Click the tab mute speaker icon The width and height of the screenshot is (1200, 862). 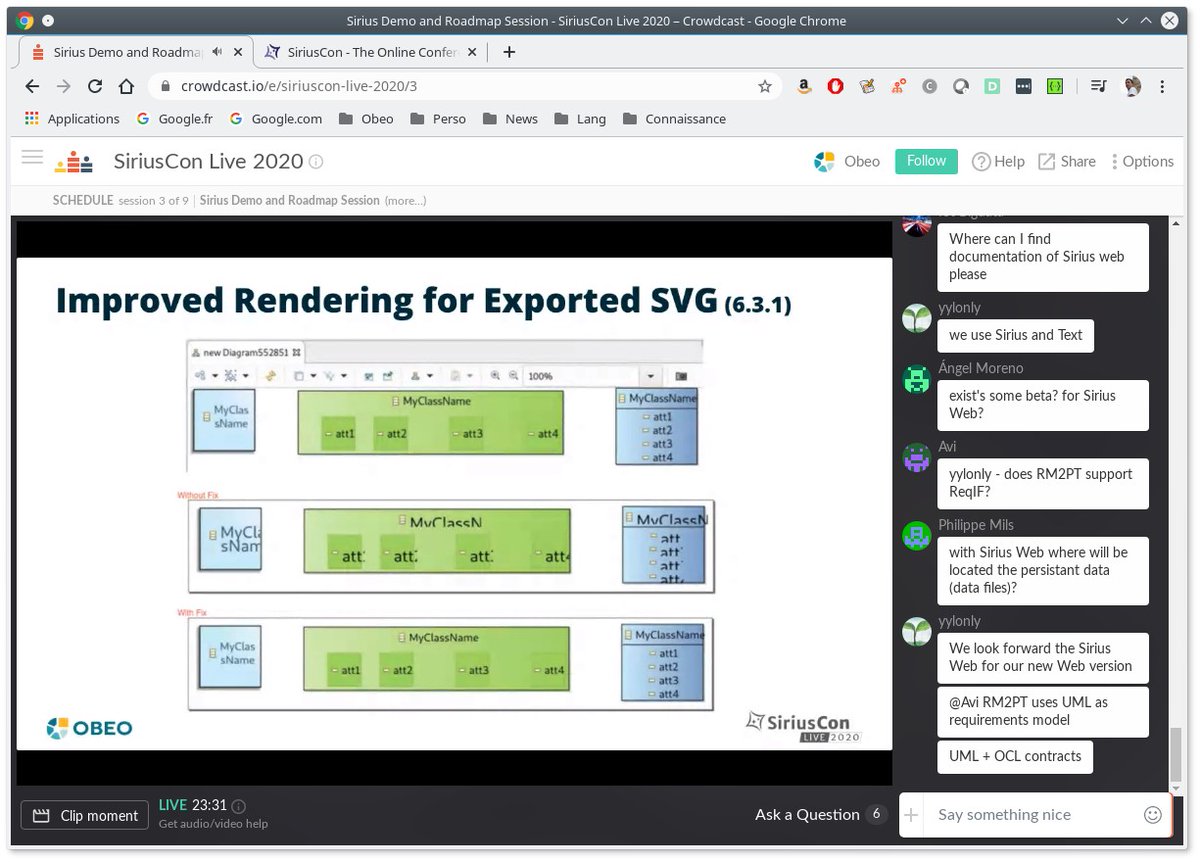click(217, 52)
